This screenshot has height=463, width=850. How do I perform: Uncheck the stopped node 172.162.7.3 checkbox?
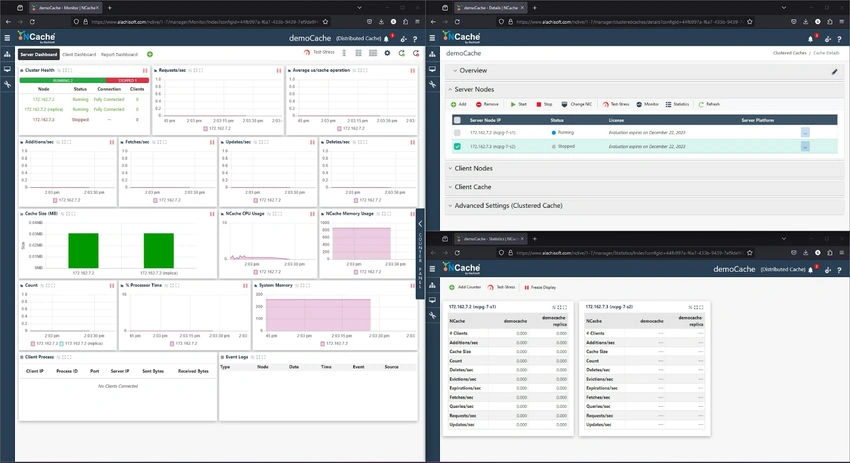pyautogui.click(x=457, y=146)
